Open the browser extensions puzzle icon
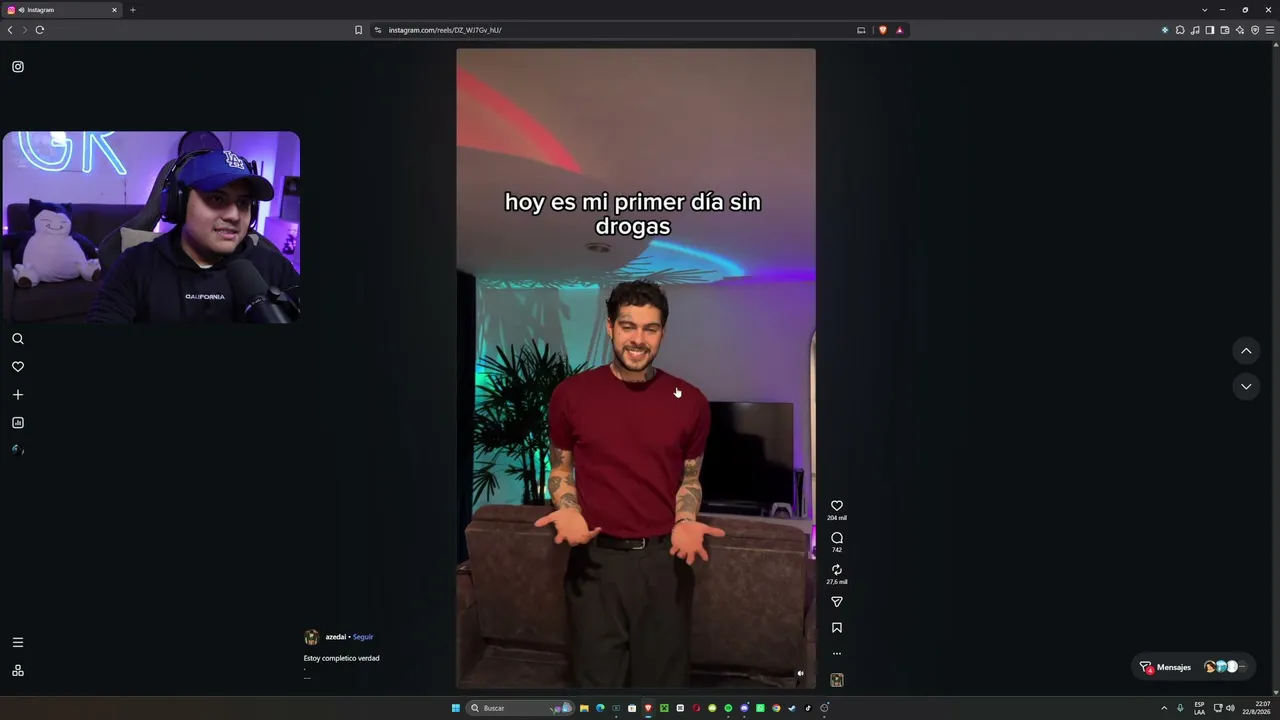Image resolution: width=1280 pixels, height=720 pixels. [x=1180, y=30]
